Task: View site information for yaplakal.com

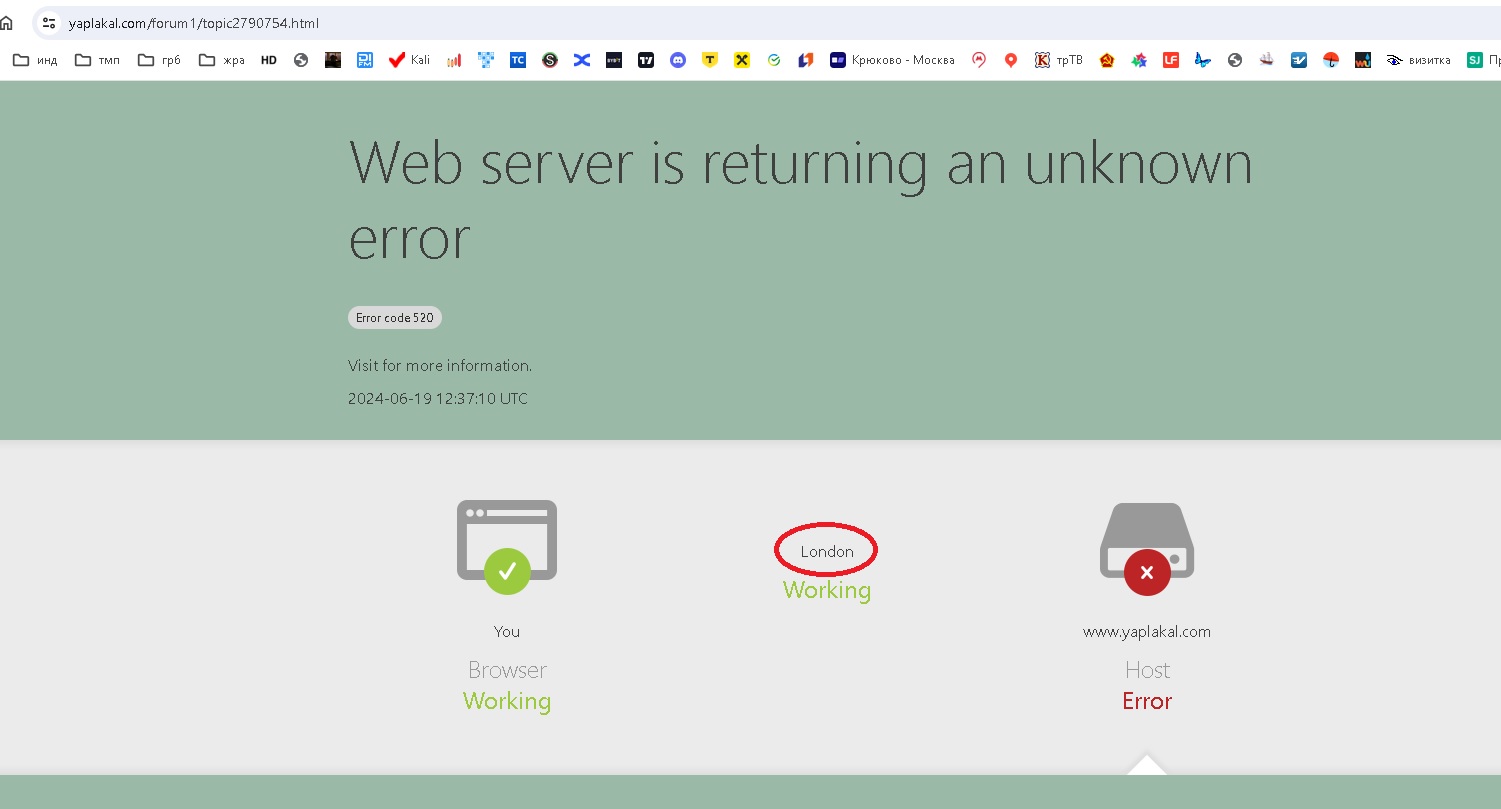Action: 49,22
